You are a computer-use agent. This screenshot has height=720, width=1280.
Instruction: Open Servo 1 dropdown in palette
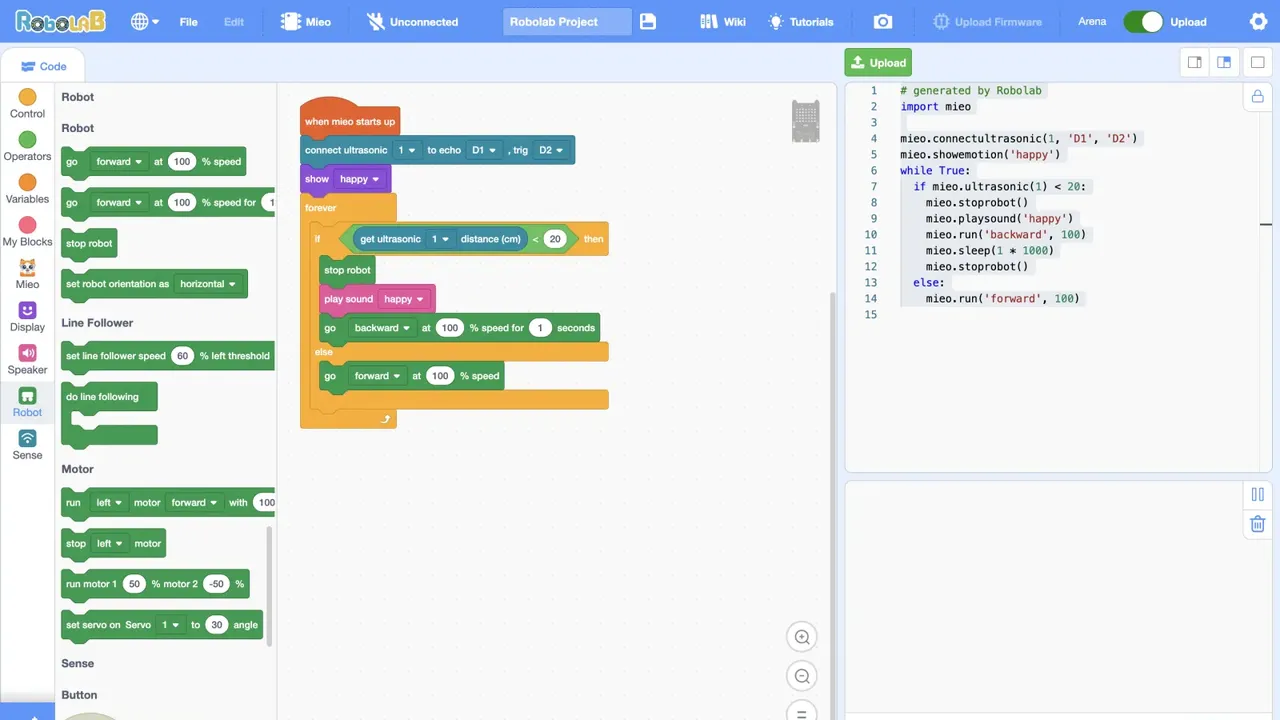[170, 625]
